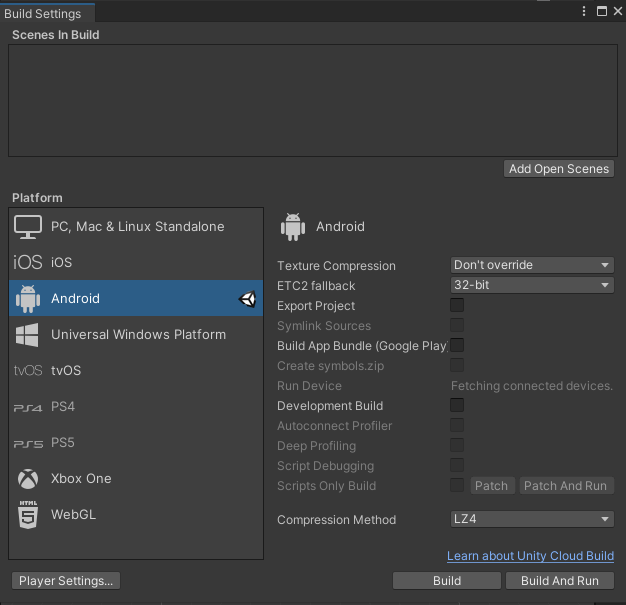
Task: Click the Platform heading
Action: click(x=37, y=198)
